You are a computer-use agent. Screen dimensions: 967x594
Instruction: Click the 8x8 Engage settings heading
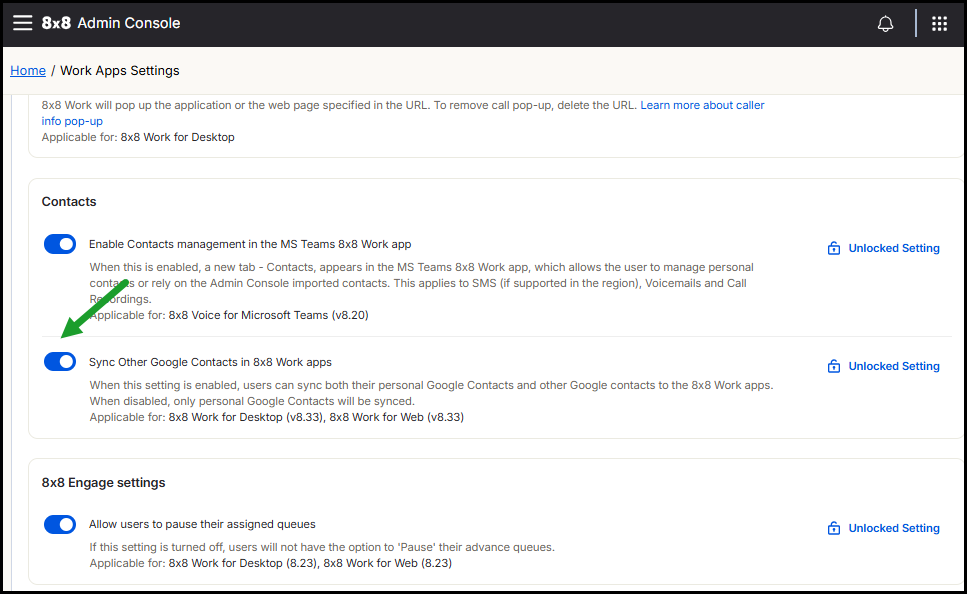point(104,482)
